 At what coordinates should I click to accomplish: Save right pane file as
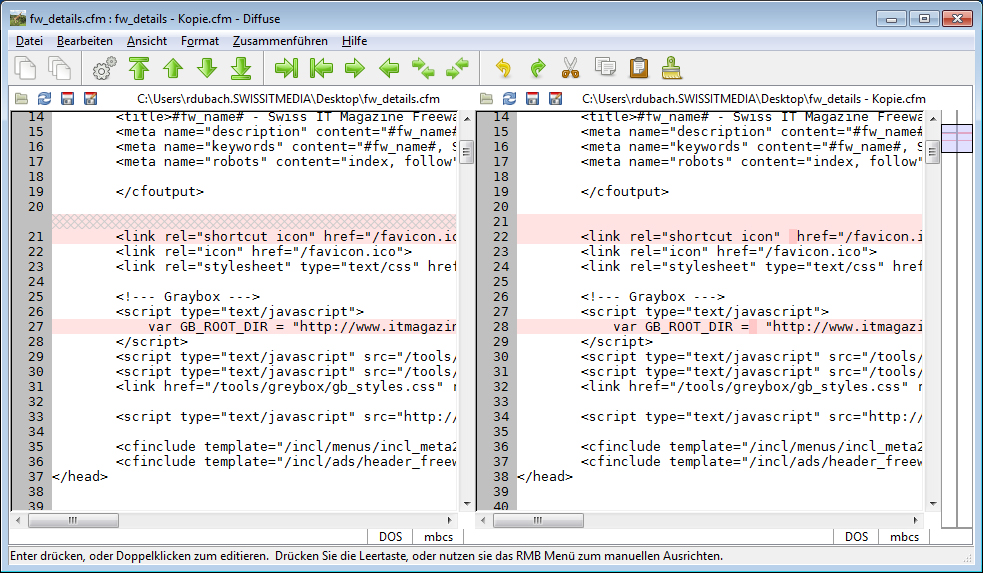pyautogui.click(x=555, y=98)
